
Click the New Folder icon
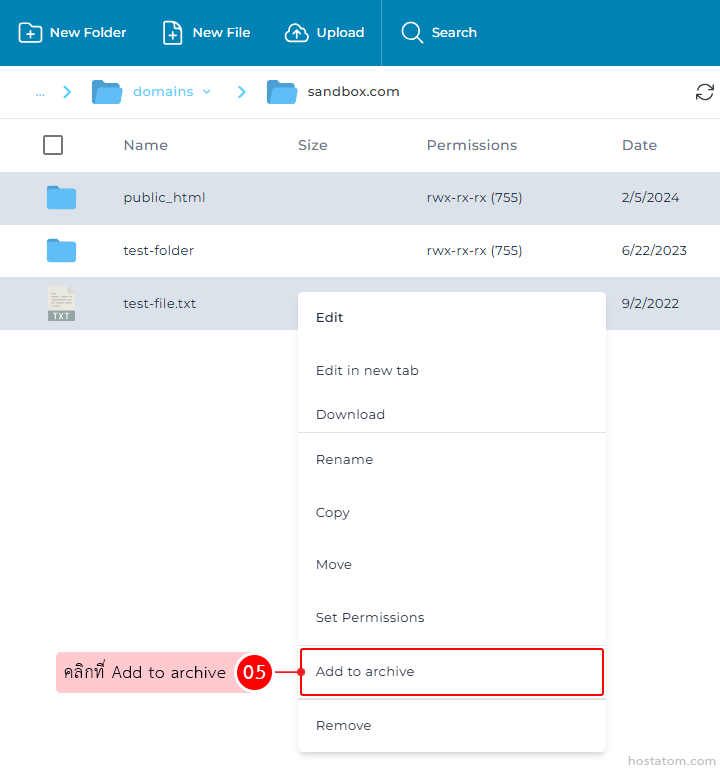31,33
